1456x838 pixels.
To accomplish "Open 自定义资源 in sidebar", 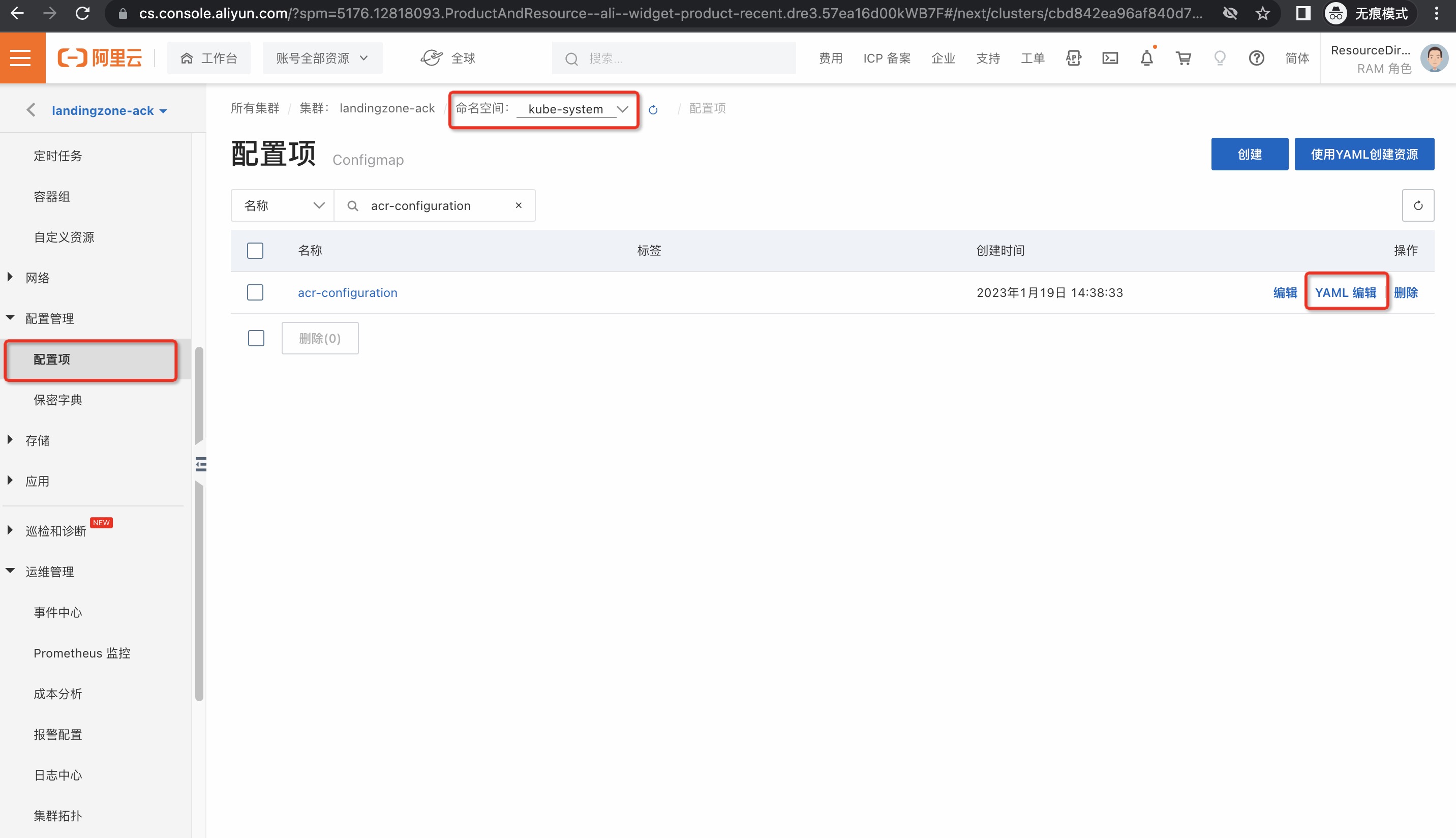I will [64, 237].
